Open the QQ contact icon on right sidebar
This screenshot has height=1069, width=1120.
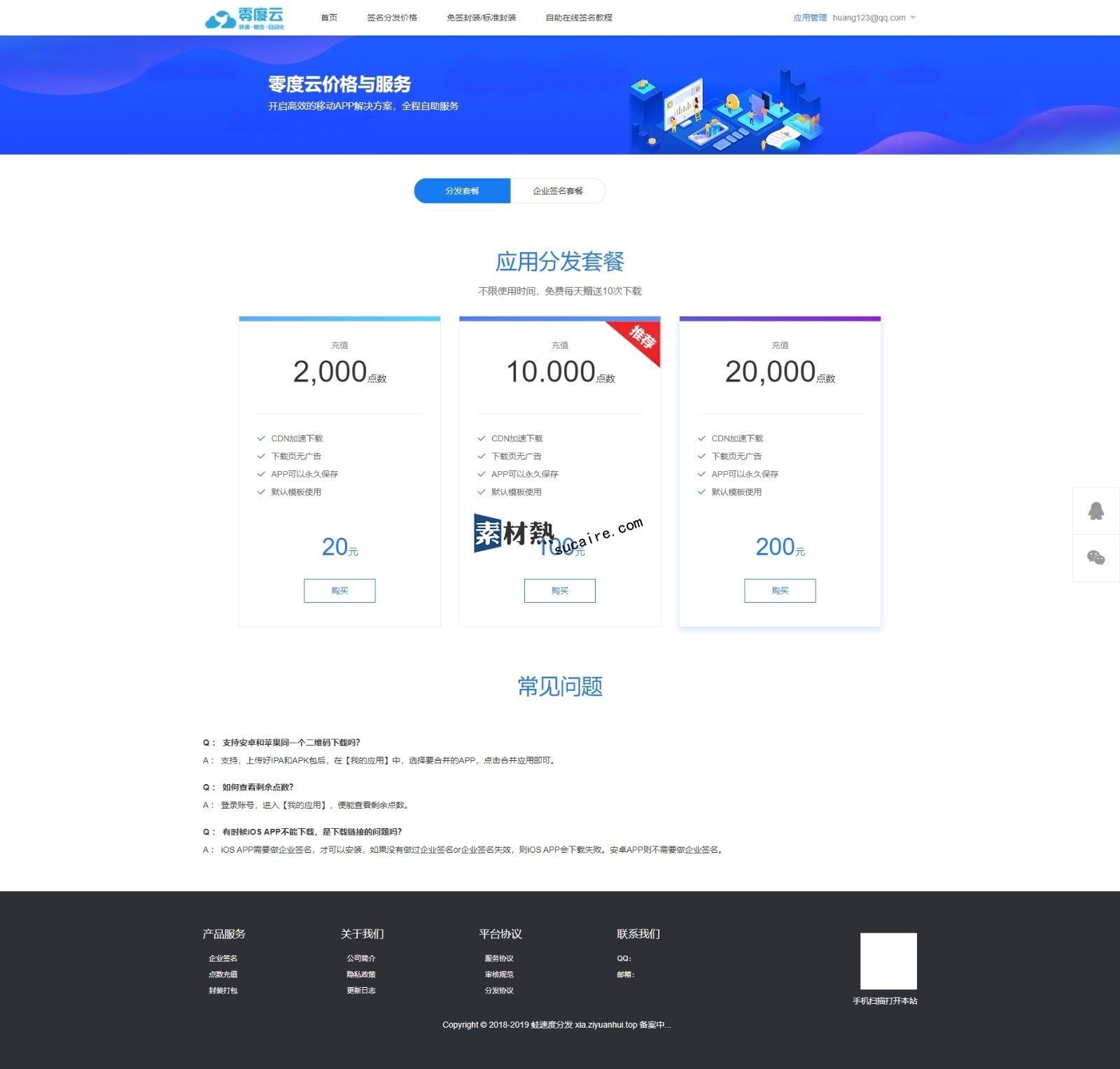pos(1095,511)
